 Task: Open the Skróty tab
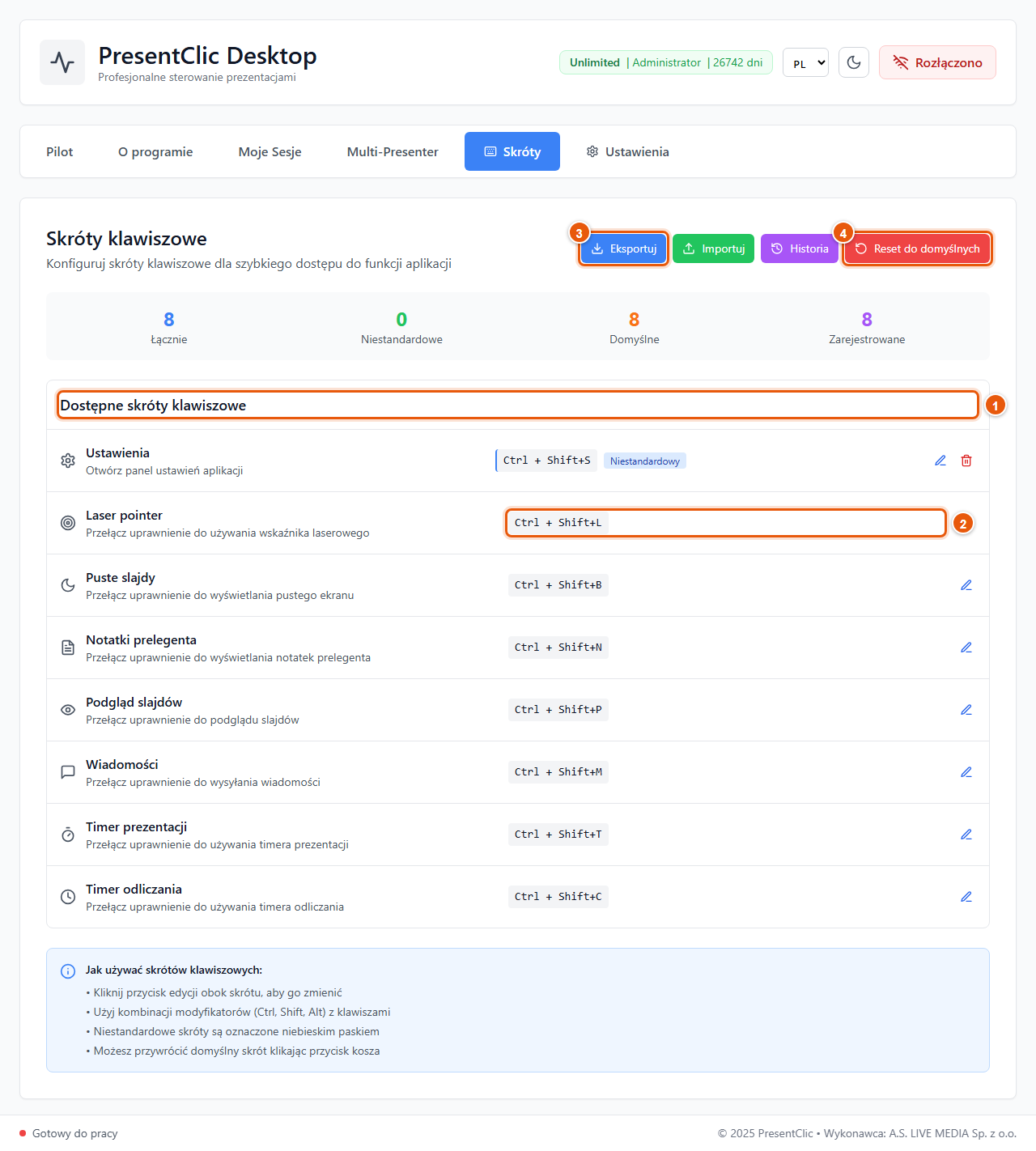512,151
